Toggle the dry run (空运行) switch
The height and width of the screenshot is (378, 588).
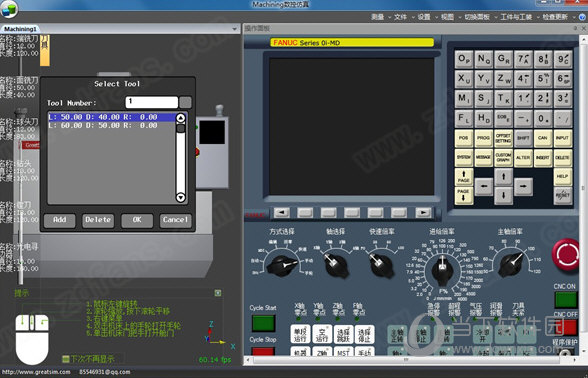[322, 334]
